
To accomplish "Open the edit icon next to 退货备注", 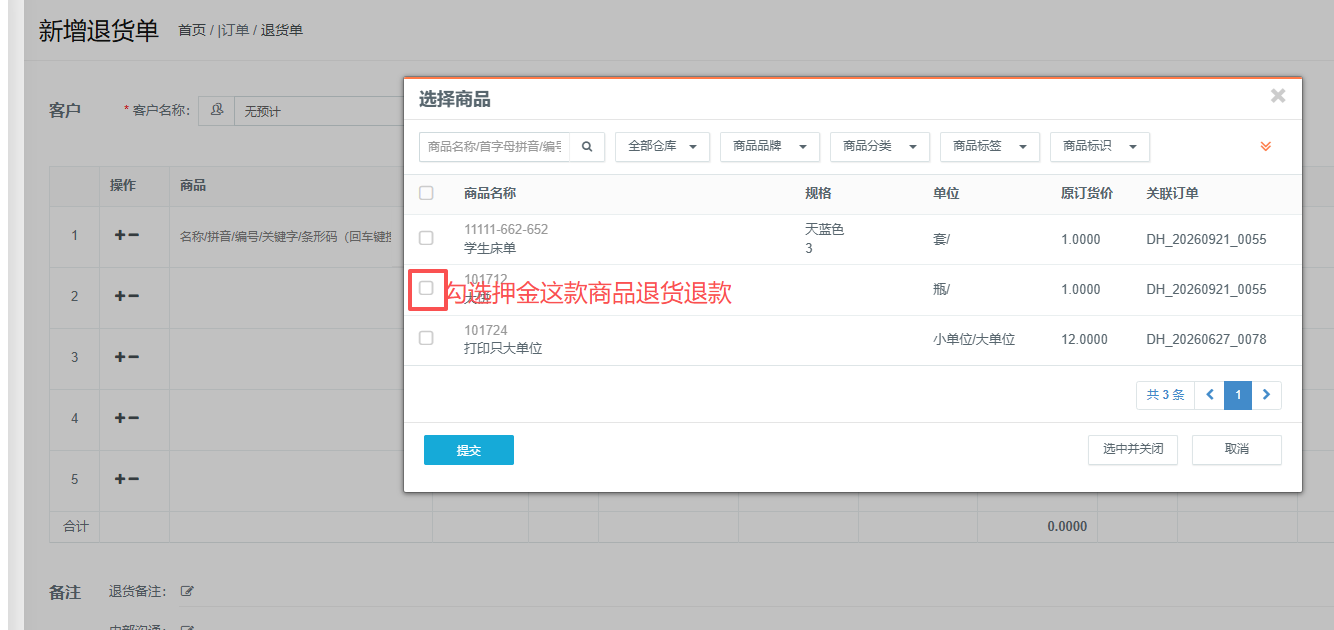I will [x=186, y=591].
